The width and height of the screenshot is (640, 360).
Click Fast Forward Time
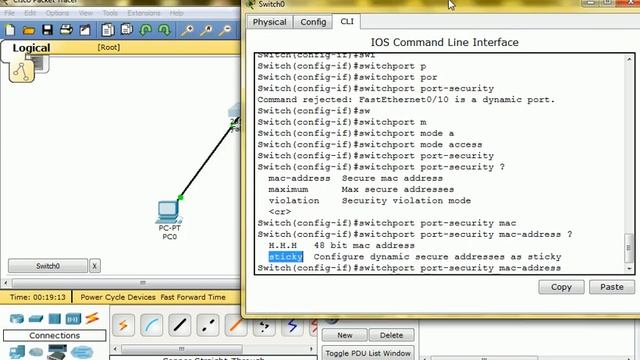coord(193,297)
